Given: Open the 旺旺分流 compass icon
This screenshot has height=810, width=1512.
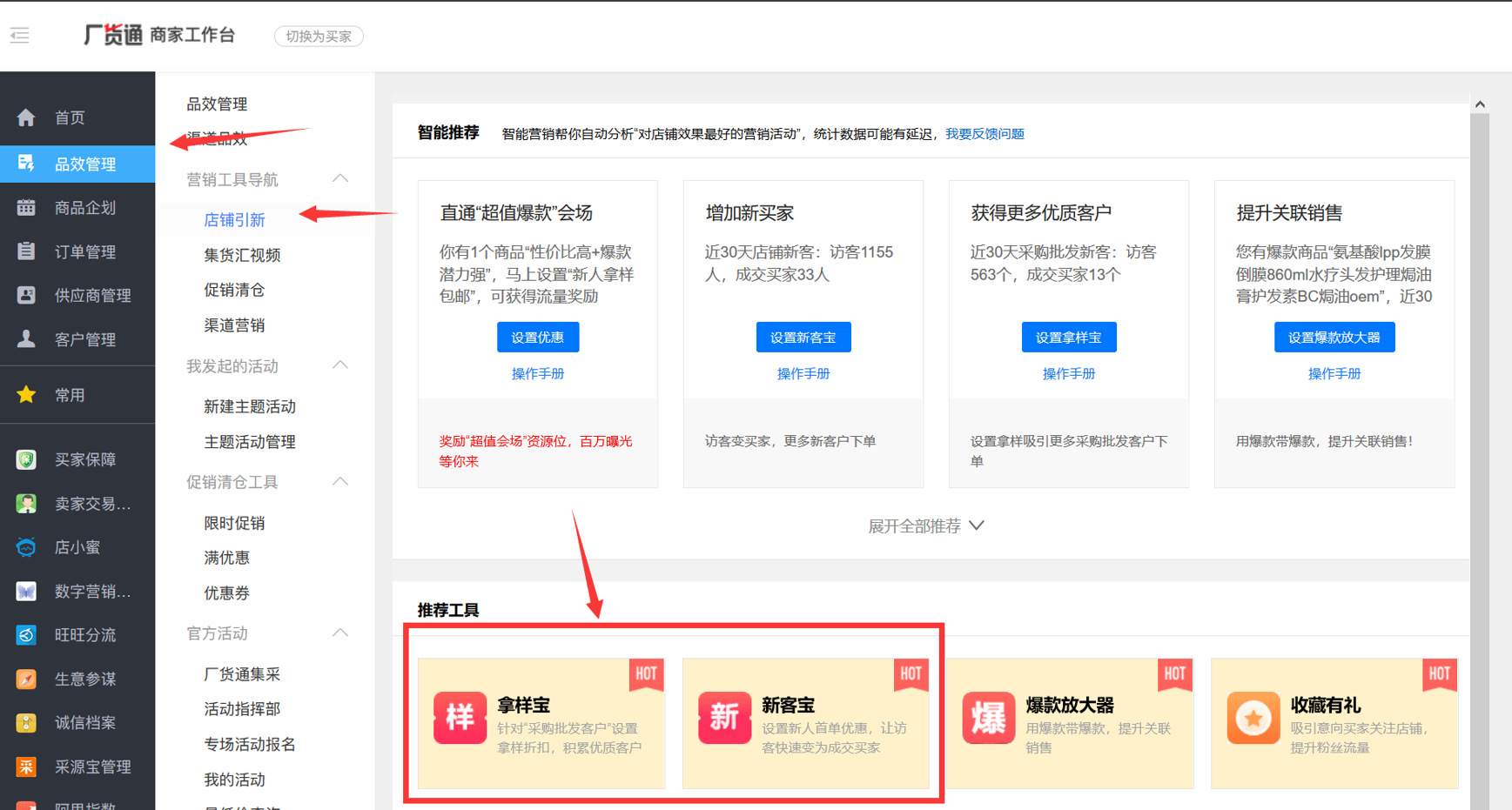Looking at the screenshot, I should (x=26, y=635).
